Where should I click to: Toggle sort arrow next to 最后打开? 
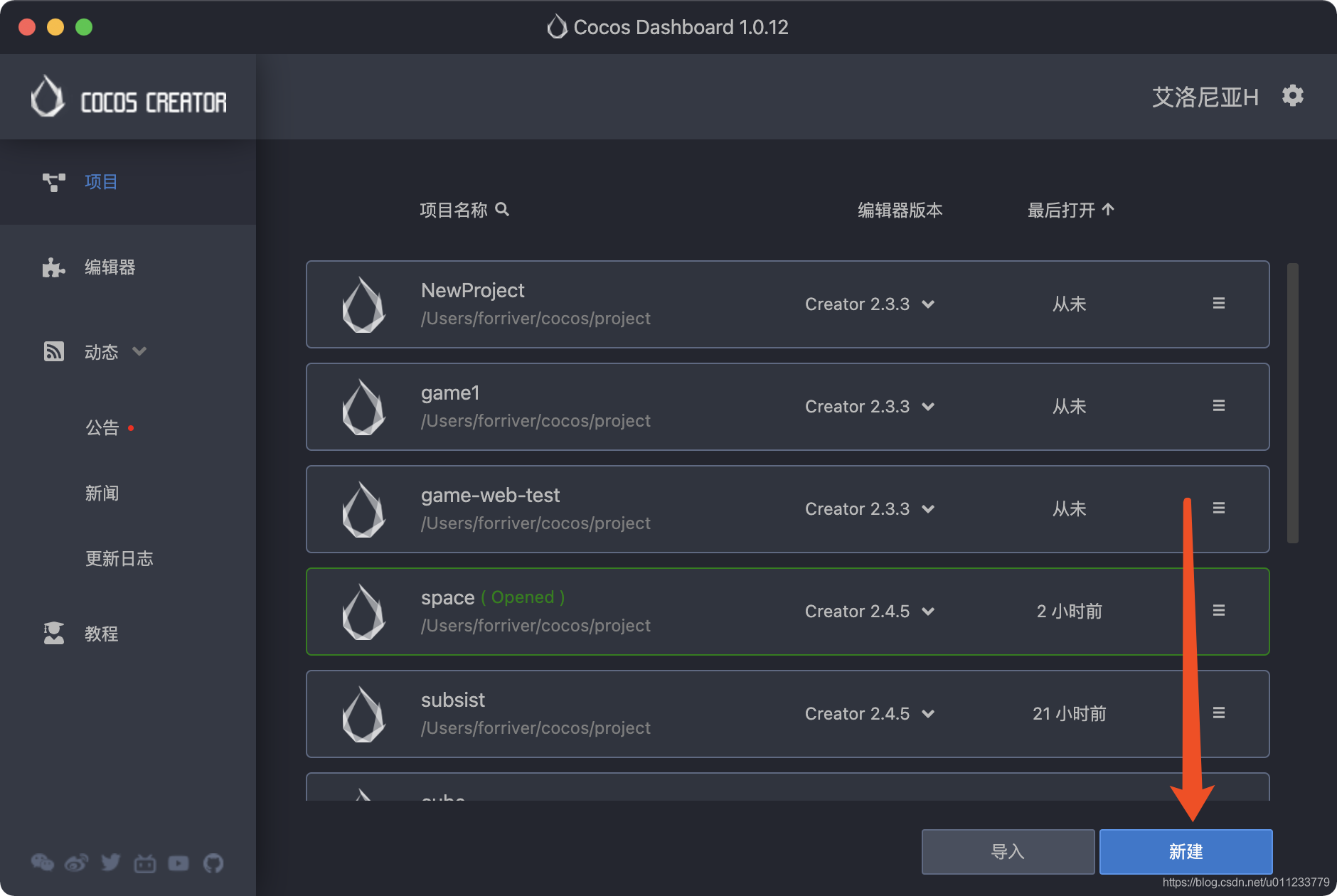tap(1108, 209)
